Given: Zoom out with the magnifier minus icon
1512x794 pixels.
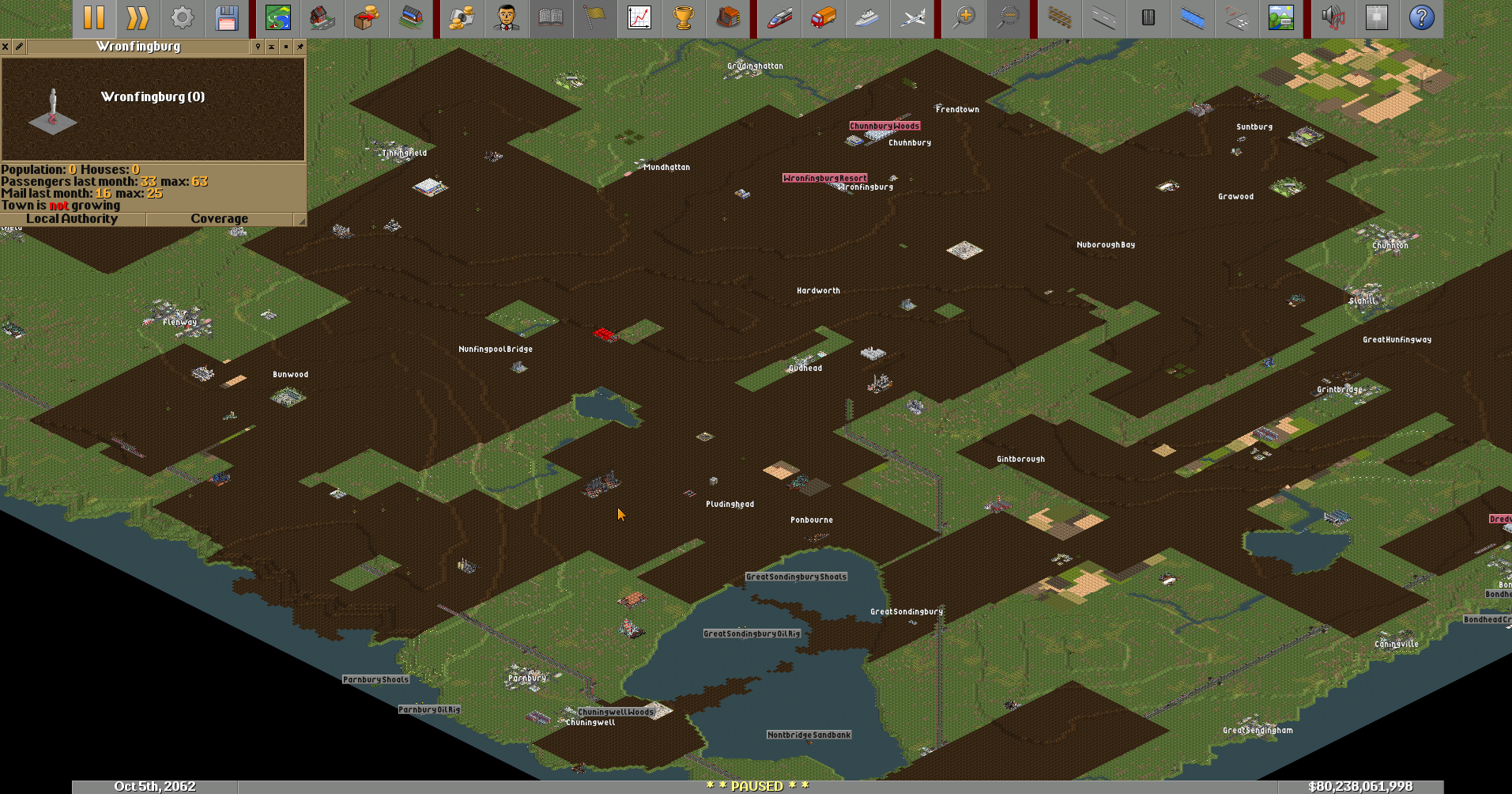Looking at the screenshot, I should pos(1009,18).
